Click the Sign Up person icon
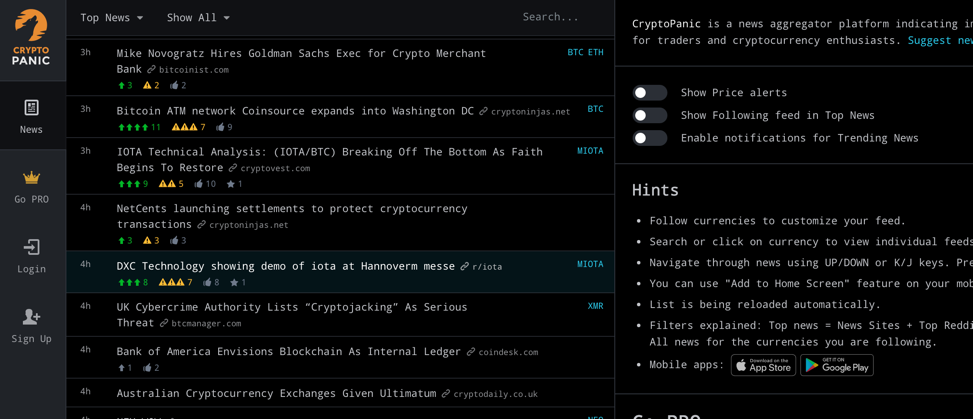The image size is (973, 419). pyautogui.click(x=31, y=317)
